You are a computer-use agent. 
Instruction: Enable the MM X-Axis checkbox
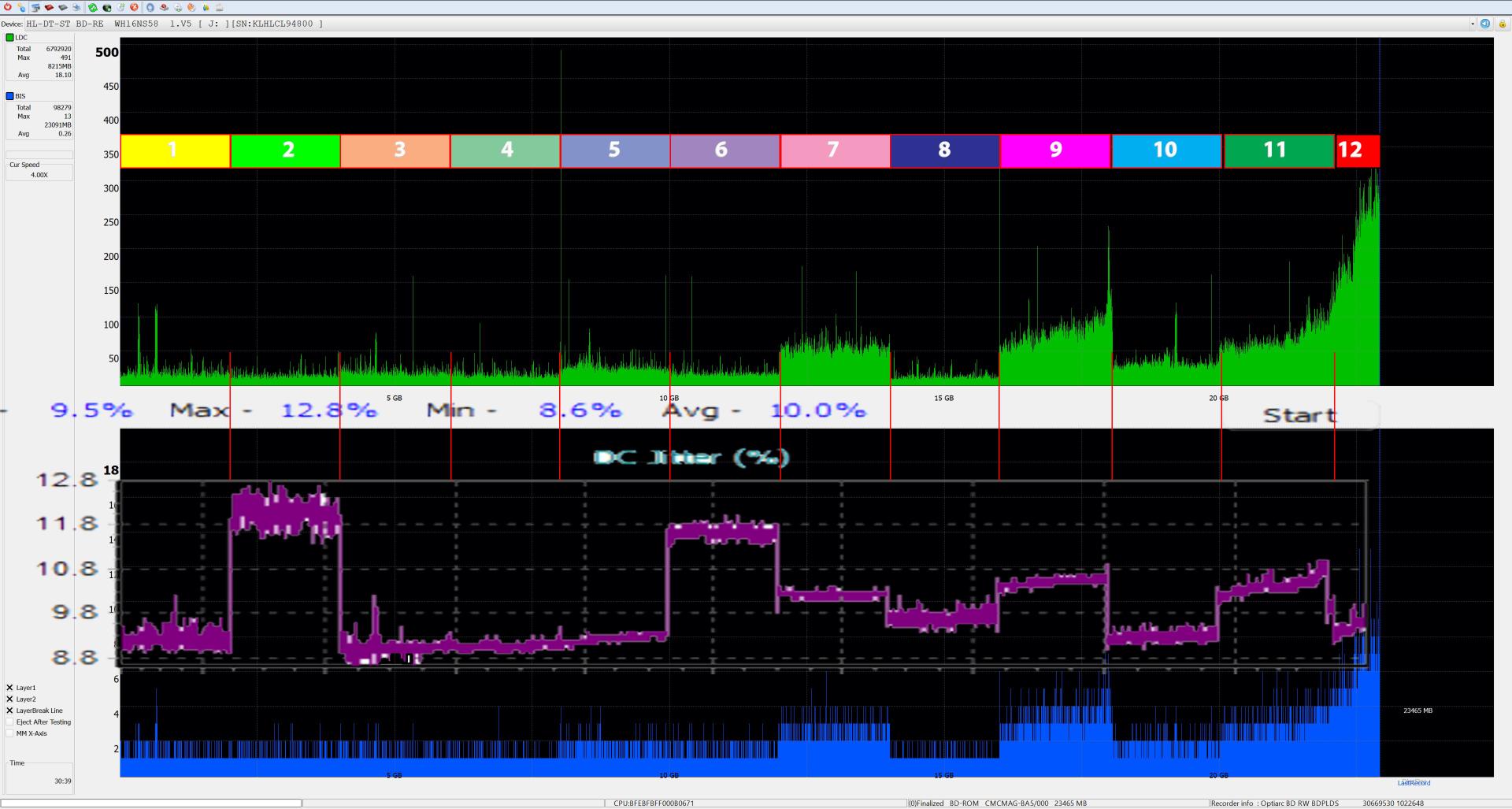point(9,733)
